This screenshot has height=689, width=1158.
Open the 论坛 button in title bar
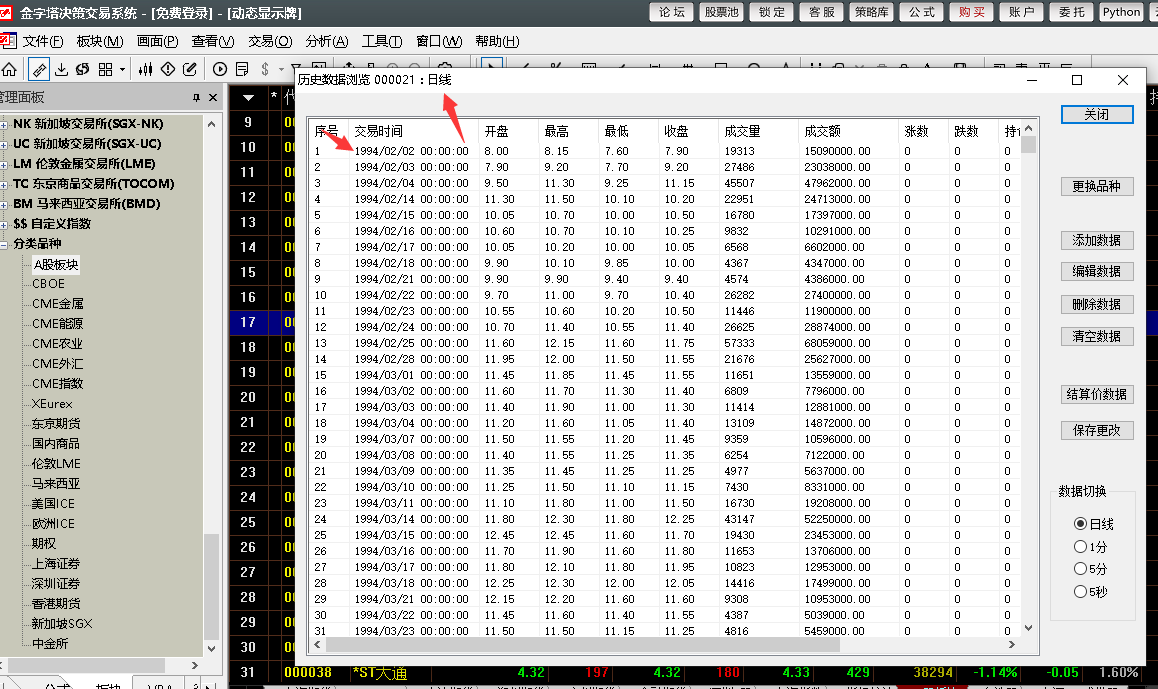(x=671, y=12)
